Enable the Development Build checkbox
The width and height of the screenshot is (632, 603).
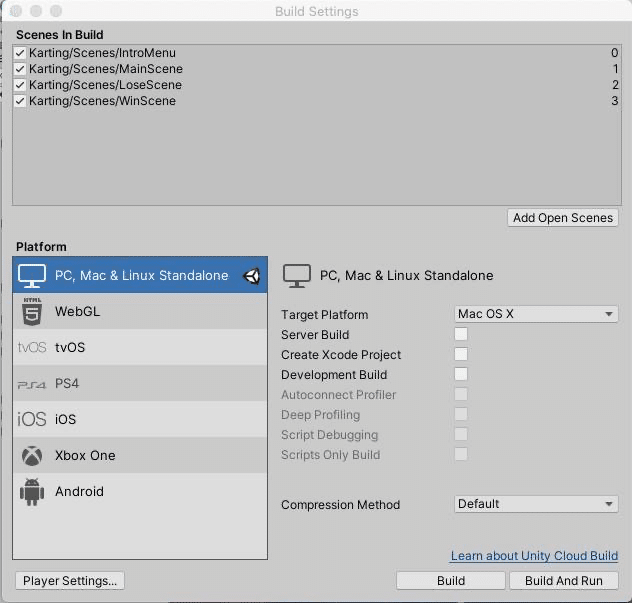[461, 374]
